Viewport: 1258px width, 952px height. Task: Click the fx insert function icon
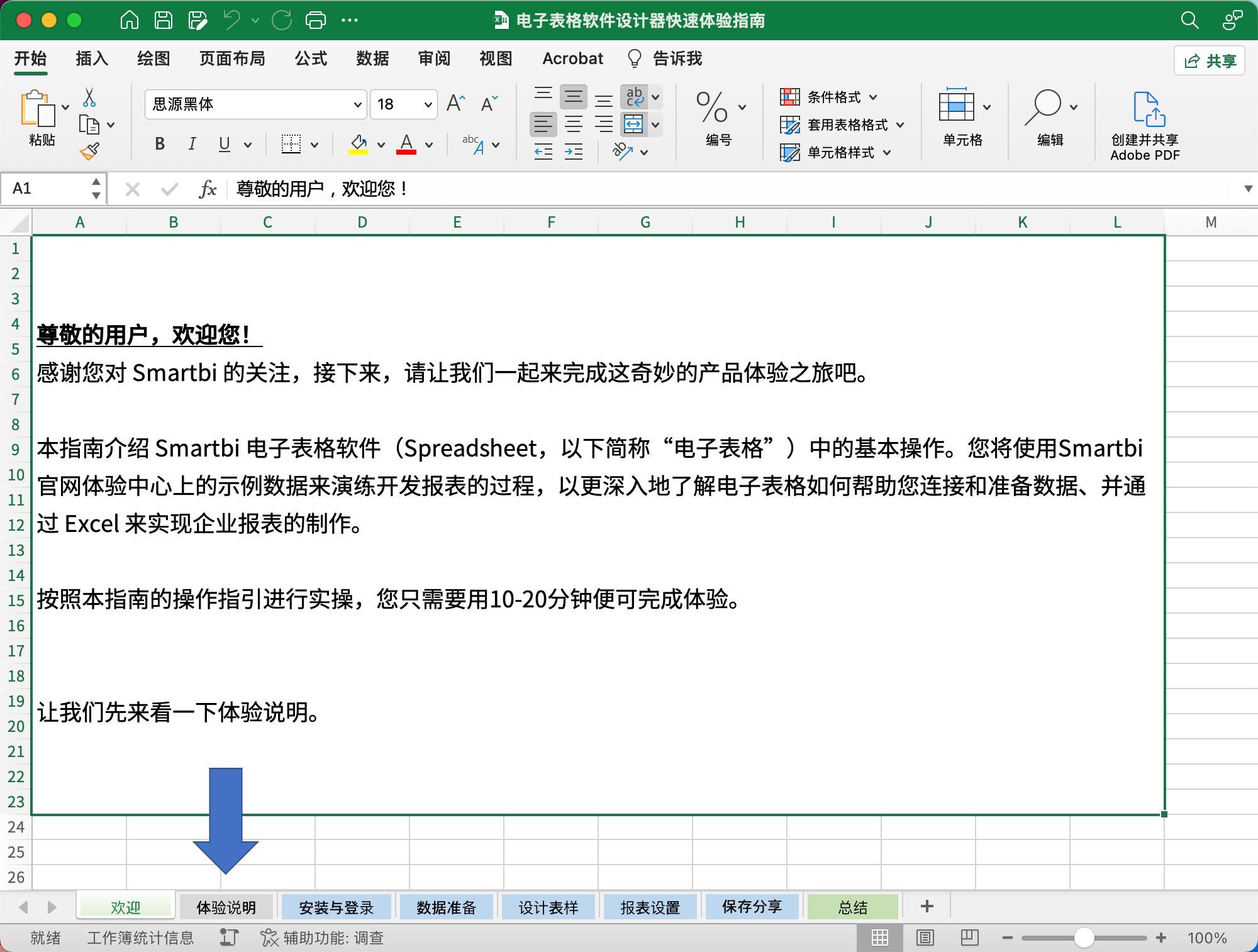(208, 189)
